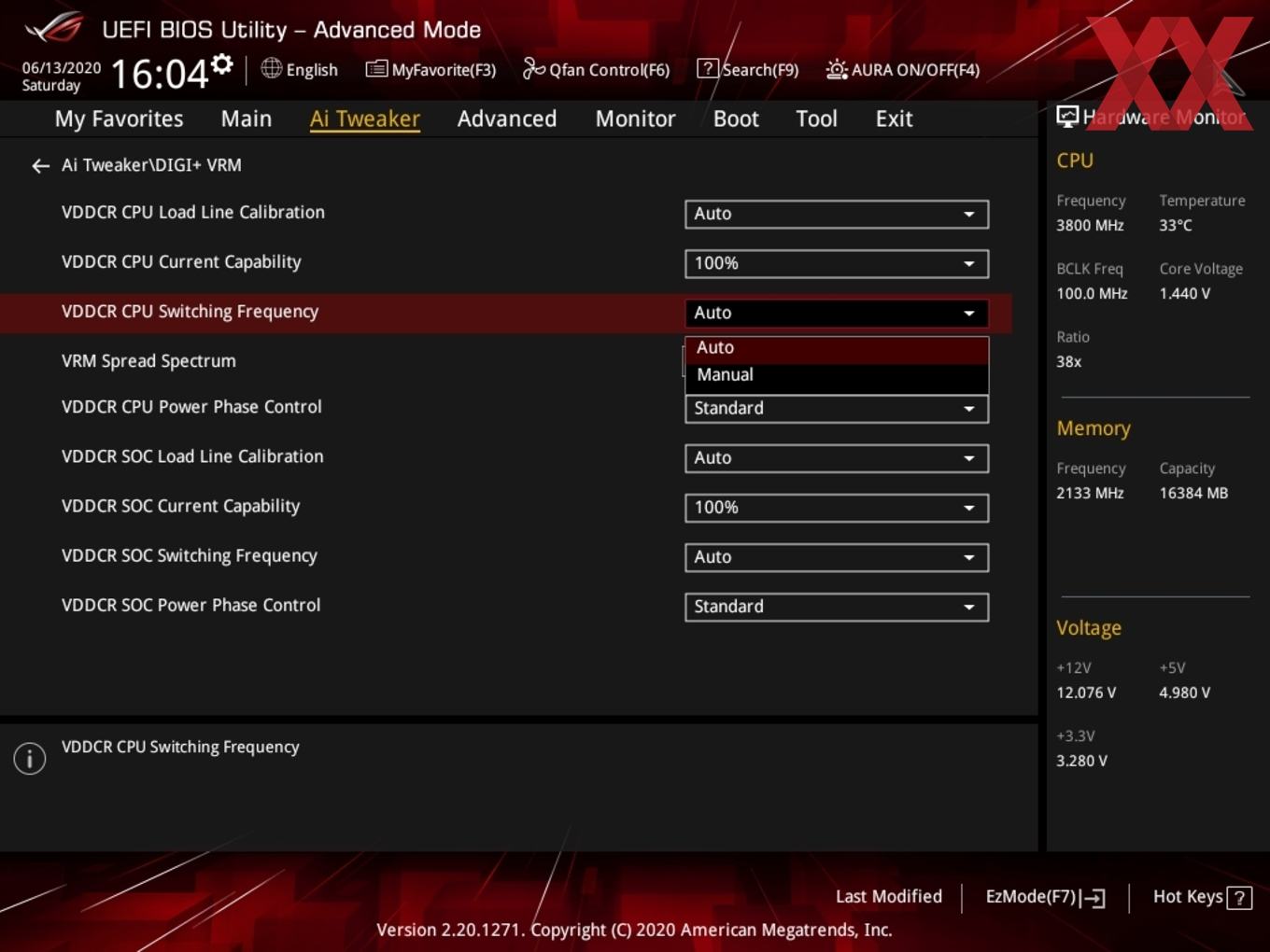Screen dimensions: 1270x952
Task: Choose Auto in the open dropdown list
Action: [x=837, y=348]
